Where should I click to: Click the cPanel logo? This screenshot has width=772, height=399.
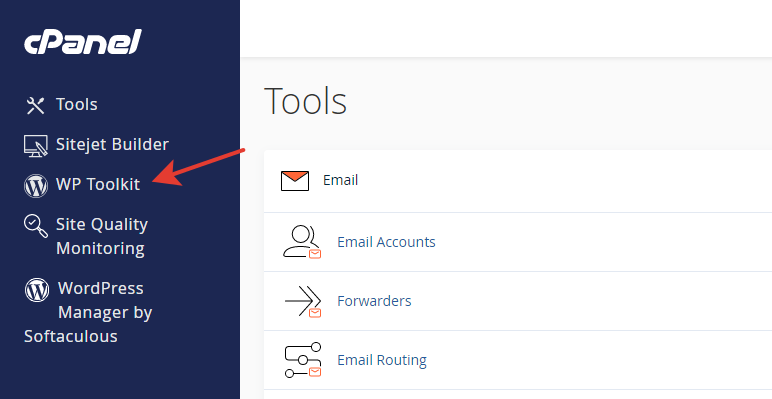tap(83, 41)
